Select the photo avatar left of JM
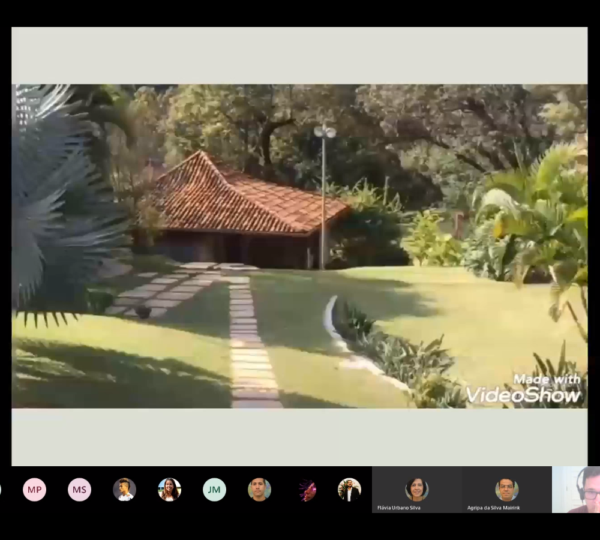The width and height of the screenshot is (600, 540). pos(169,489)
